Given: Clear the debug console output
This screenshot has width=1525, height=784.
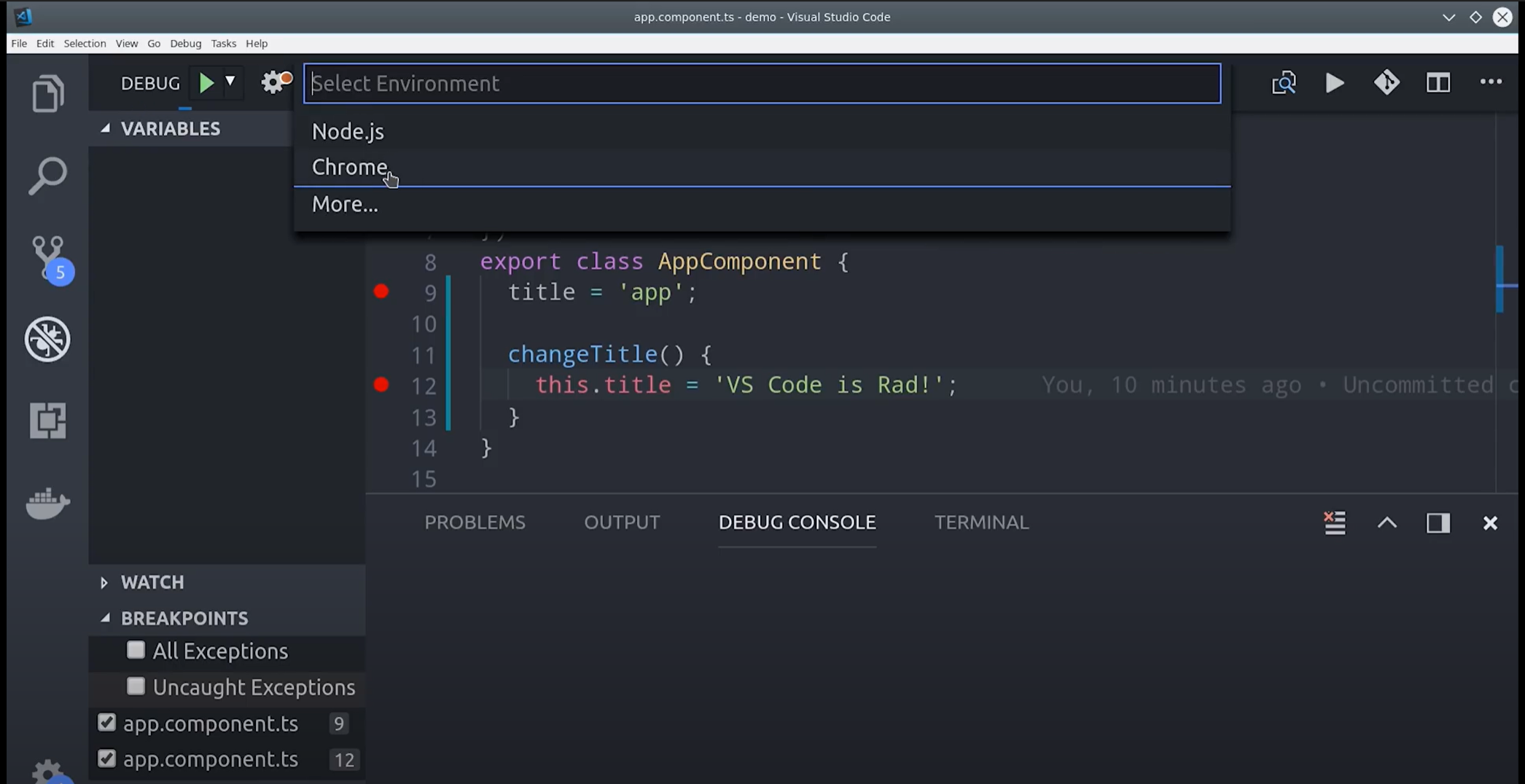Looking at the screenshot, I should tap(1335, 522).
